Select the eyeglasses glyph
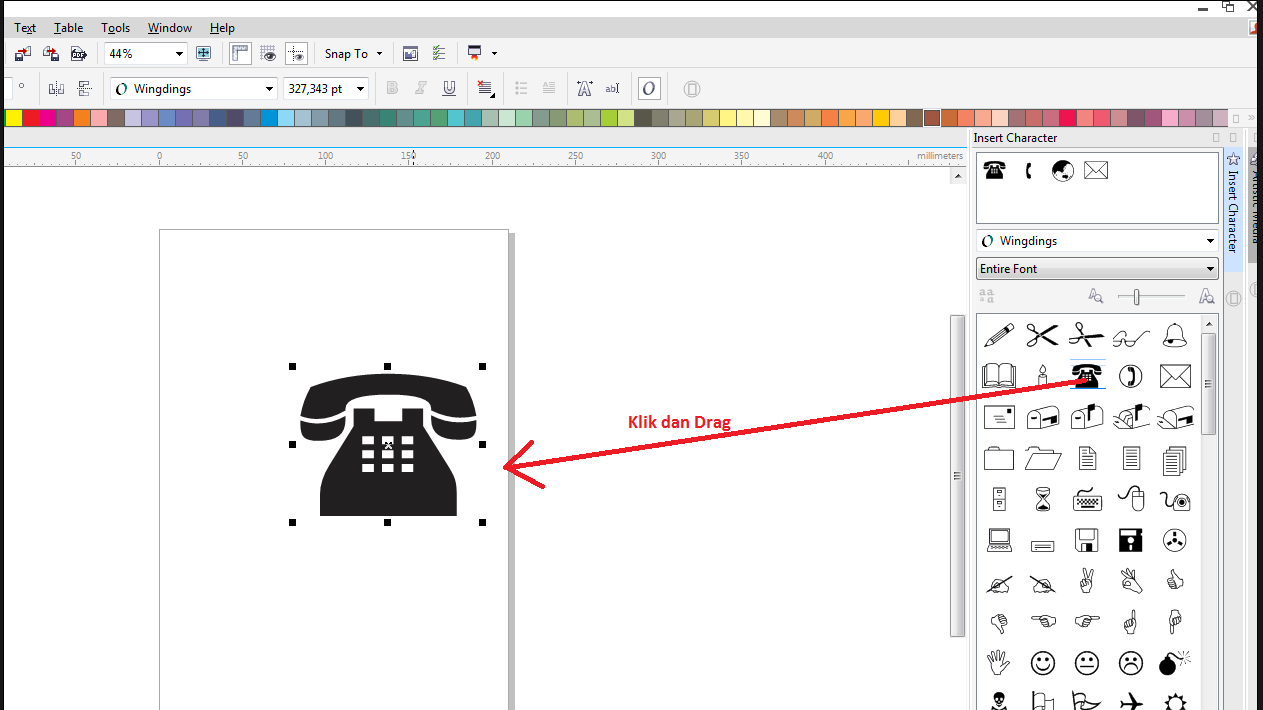 coord(1130,336)
